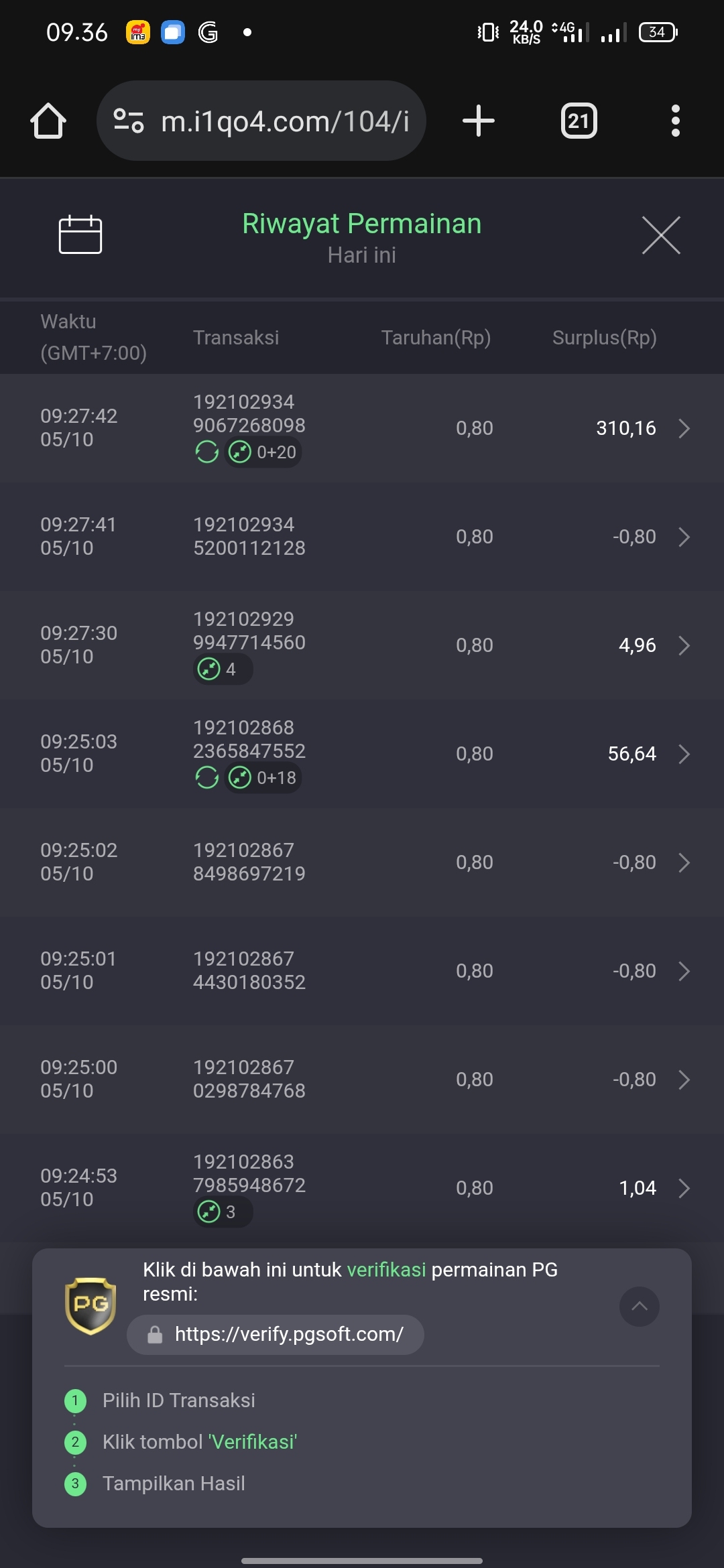Tap the PG shield logo
Image resolution: width=724 pixels, height=1568 pixels.
click(90, 1305)
